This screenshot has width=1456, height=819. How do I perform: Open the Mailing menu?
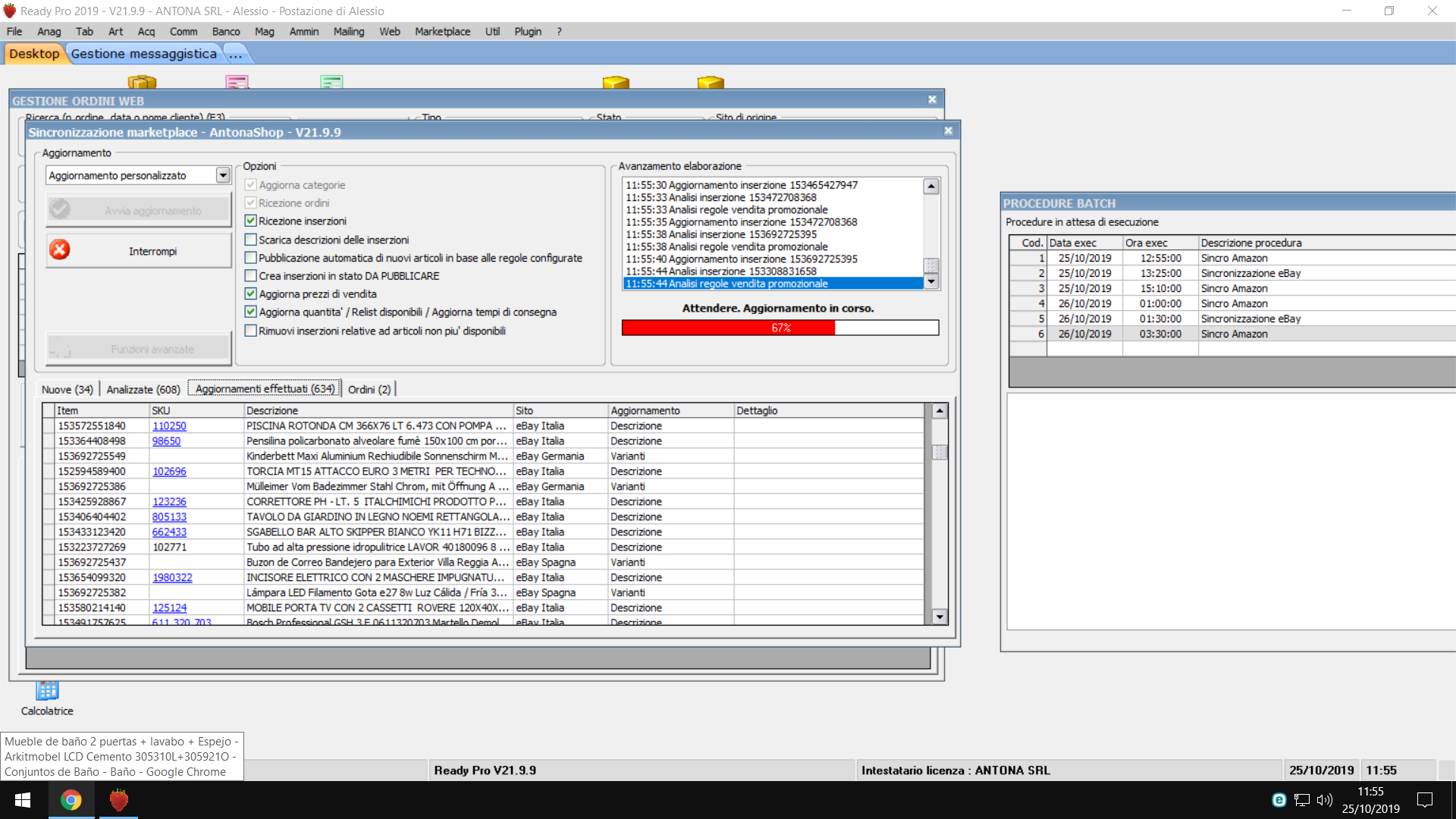[349, 31]
